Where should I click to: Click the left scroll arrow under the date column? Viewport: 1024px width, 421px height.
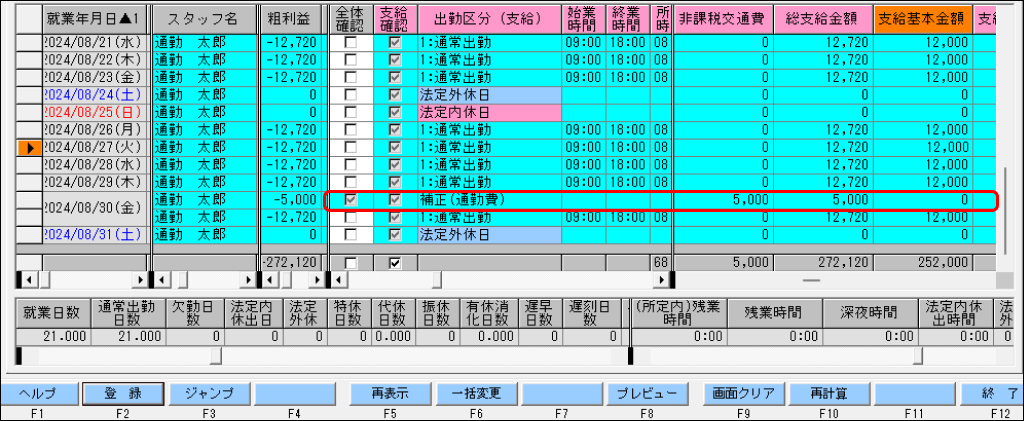(x=28, y=279)
